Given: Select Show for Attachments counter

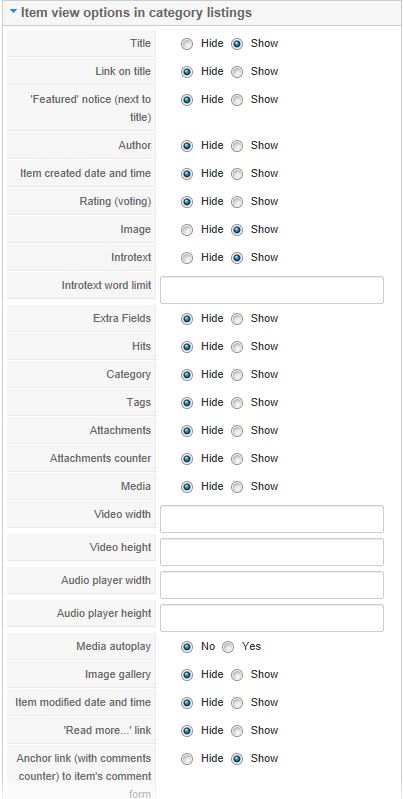Looking at the screenshot, I should 237,459.
